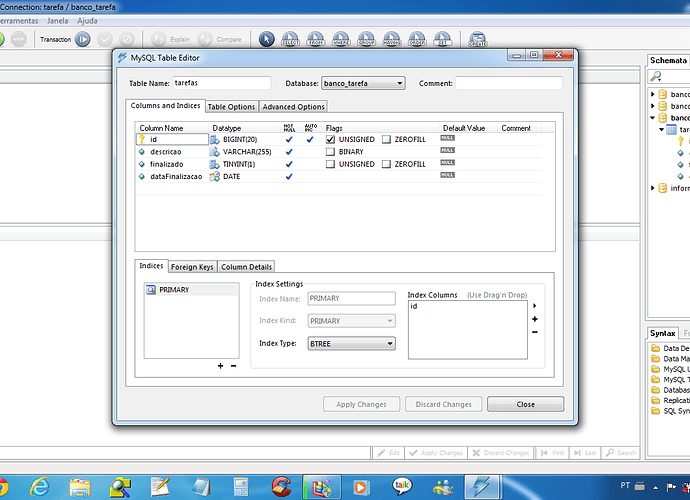Screen dimensions: 690x500
Task: Collapse the expanded banco schema node
Action: tap(653, 118)
